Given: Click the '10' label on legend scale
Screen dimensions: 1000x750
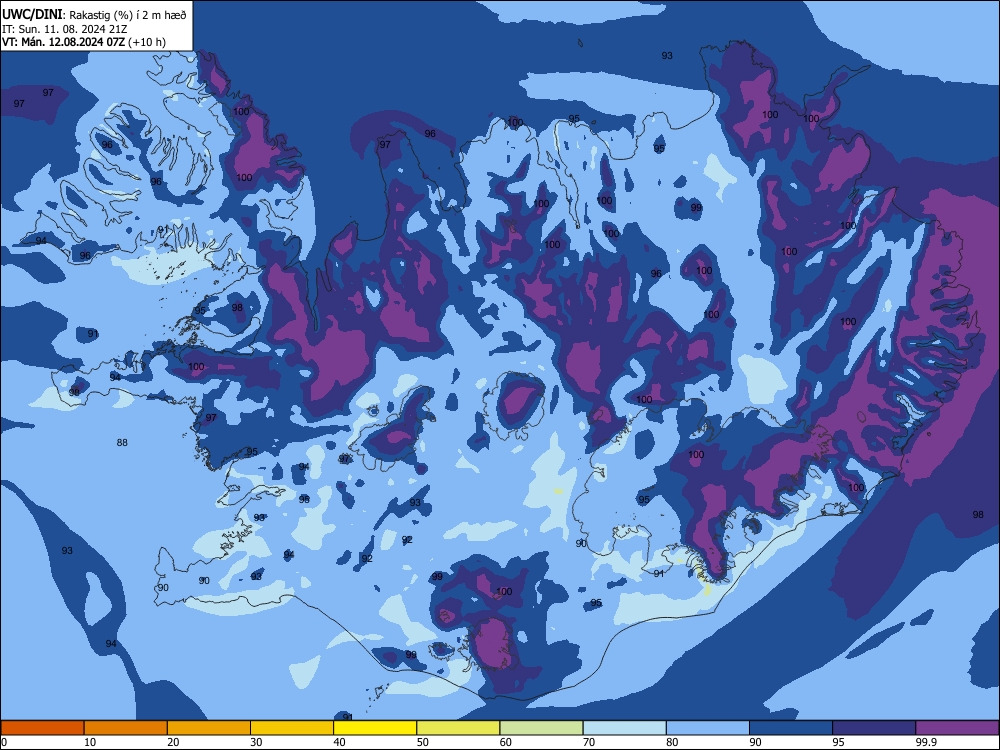Looking at the screenshot, I should point(90,742).
